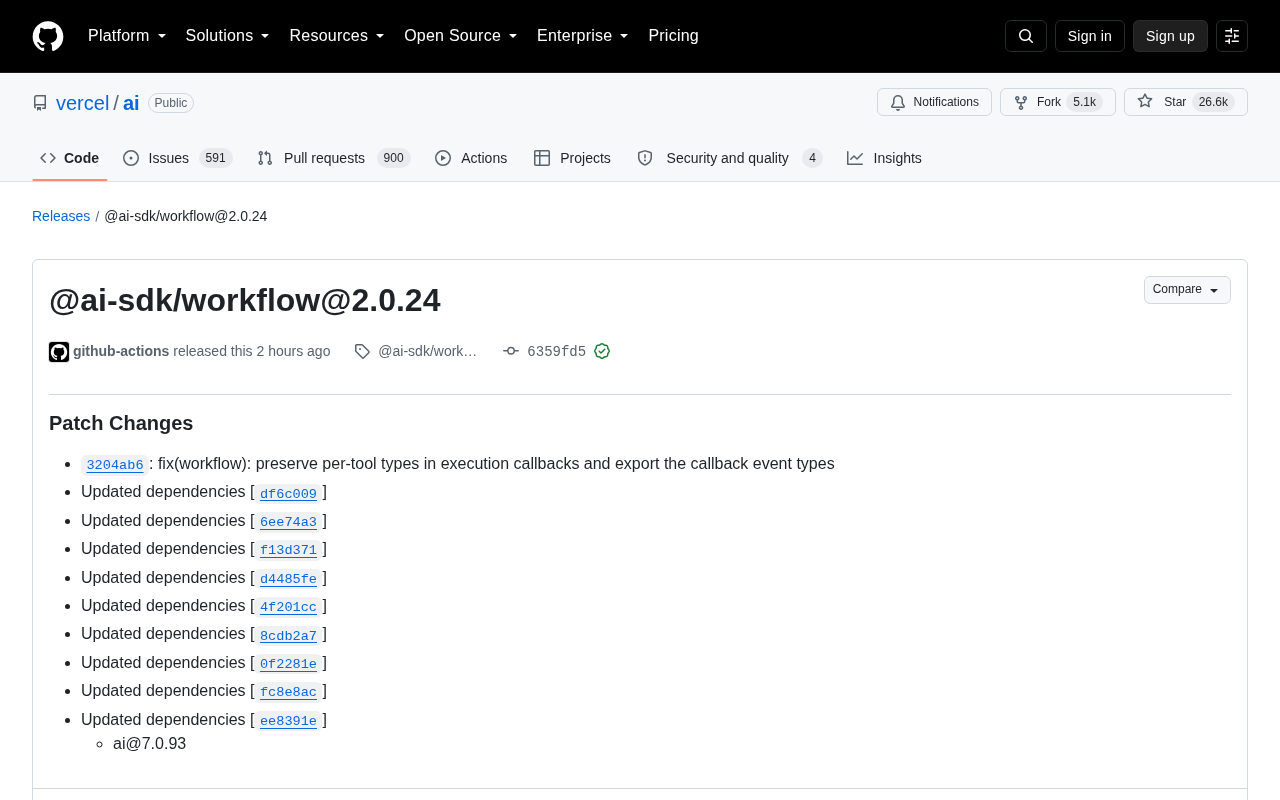
Task: Expand the Enterprise menu
Action: (x=582, y=36)
